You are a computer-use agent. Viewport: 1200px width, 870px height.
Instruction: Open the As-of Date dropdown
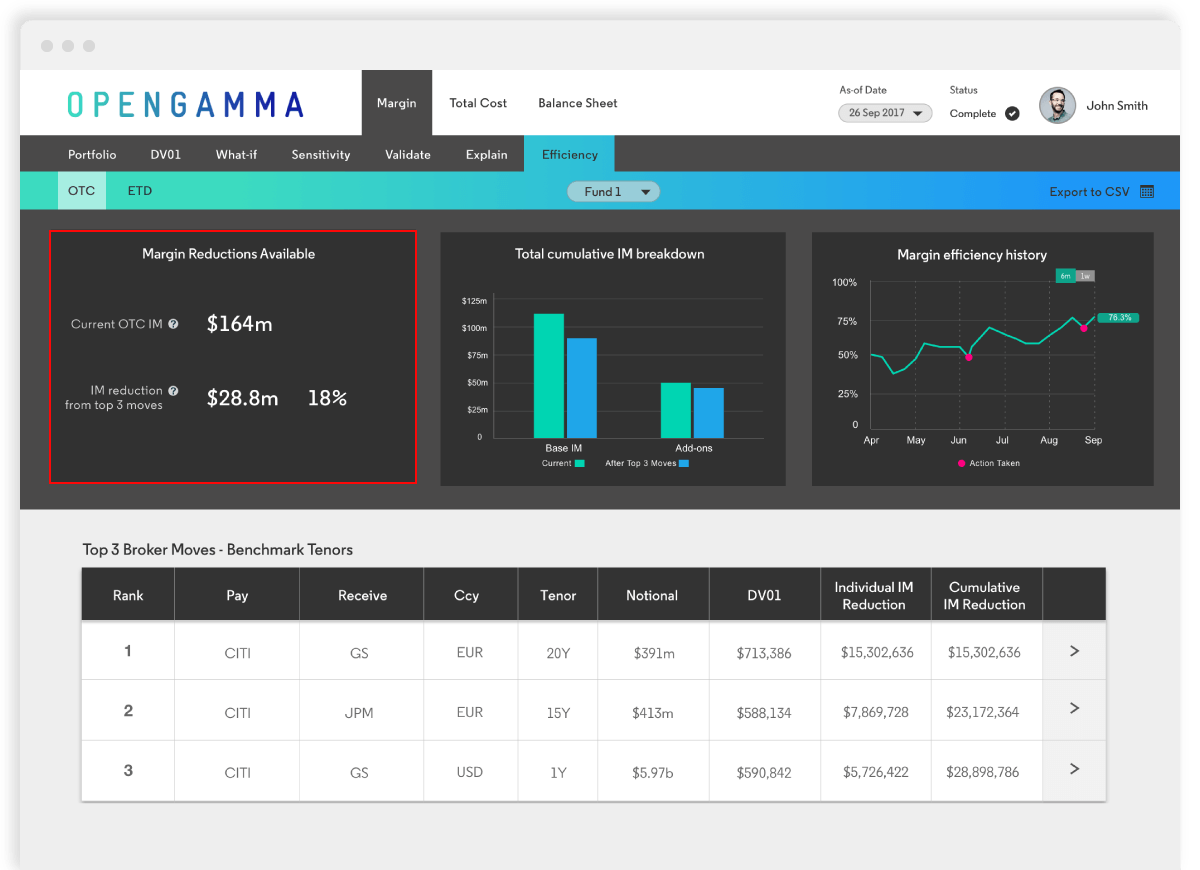coord(885,113)
